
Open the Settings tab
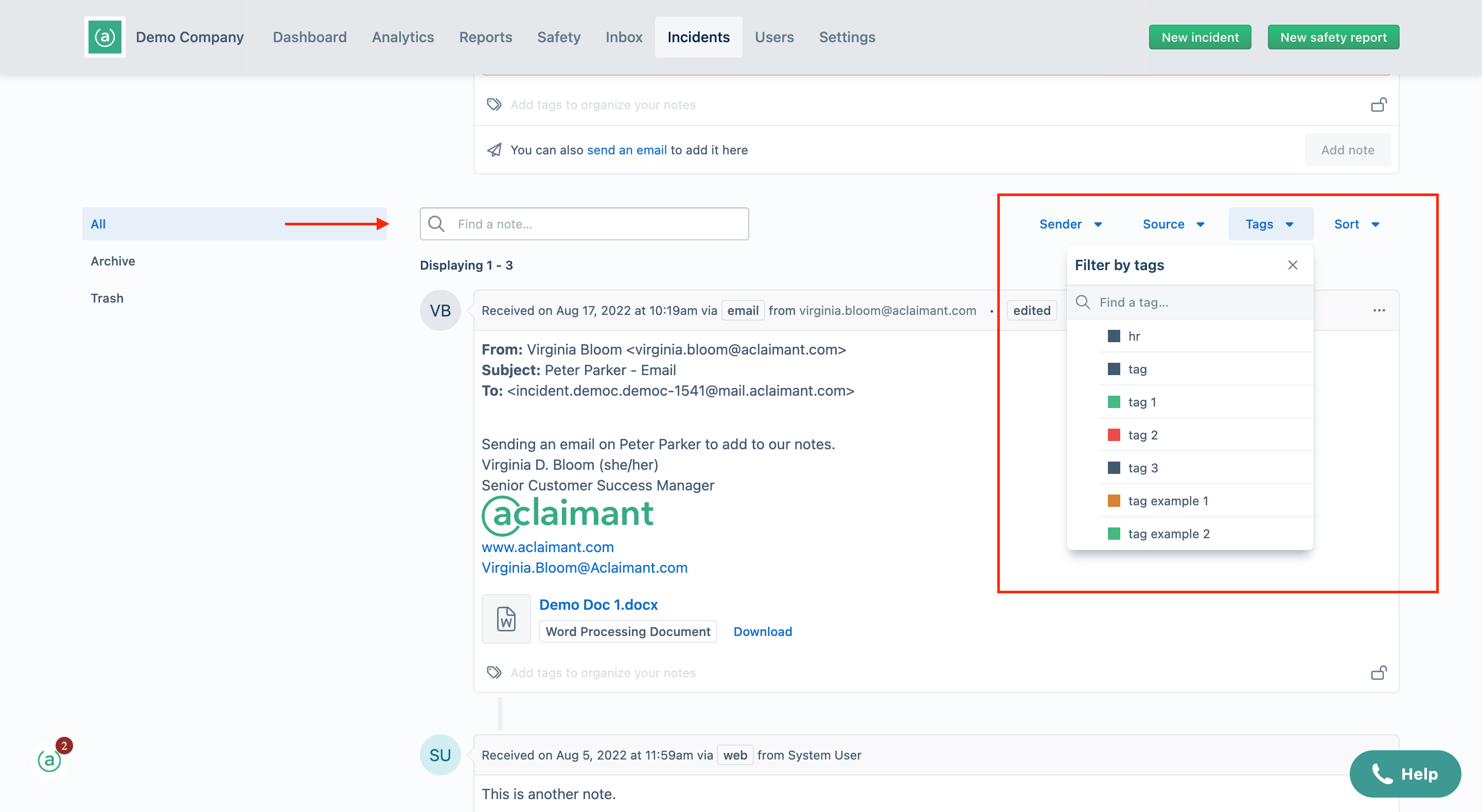point(847,37)
